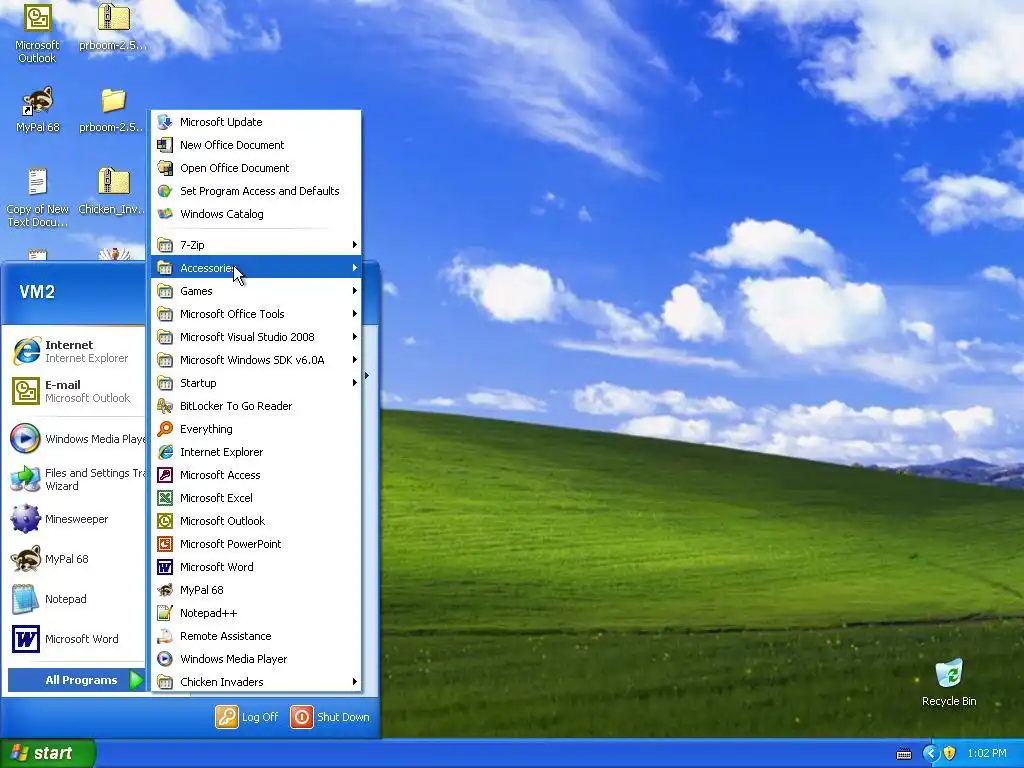This screenshot has height=768, width=1024.
Task: Expand the Microsoft Office Tools submenu
Action: coord(256,314)
